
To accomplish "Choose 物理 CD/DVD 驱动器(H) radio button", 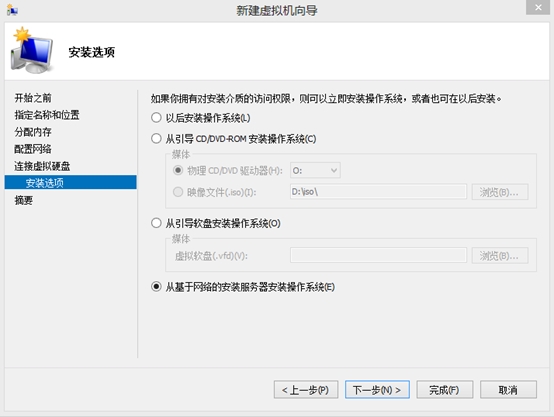I will click(x=178, y=170).
